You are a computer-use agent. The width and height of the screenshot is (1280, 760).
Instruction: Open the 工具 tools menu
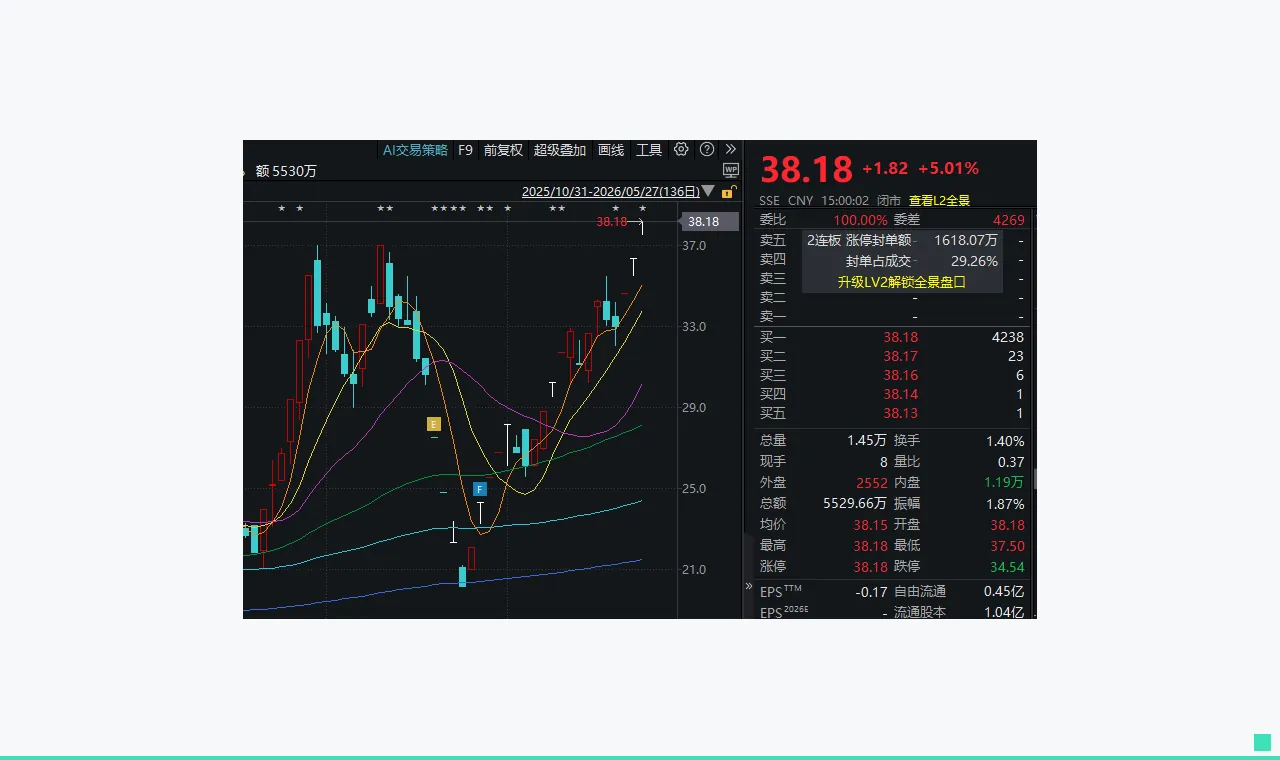pos(649,150)
